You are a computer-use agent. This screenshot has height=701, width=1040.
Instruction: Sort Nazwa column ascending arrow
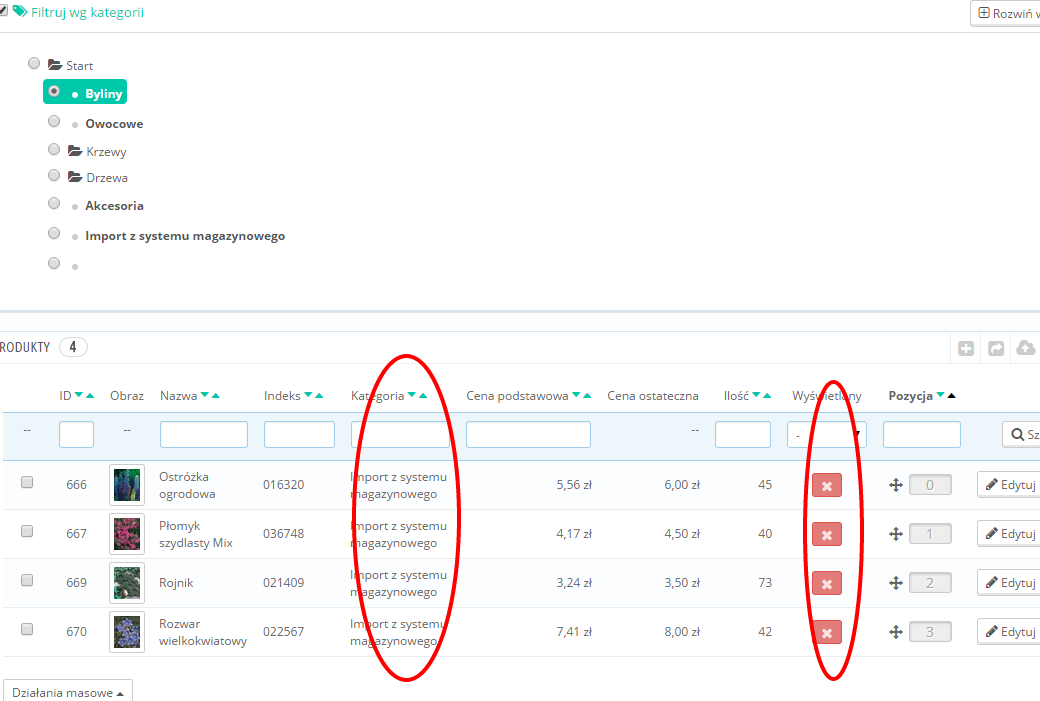pyautogui.click(x=216, y=395)
